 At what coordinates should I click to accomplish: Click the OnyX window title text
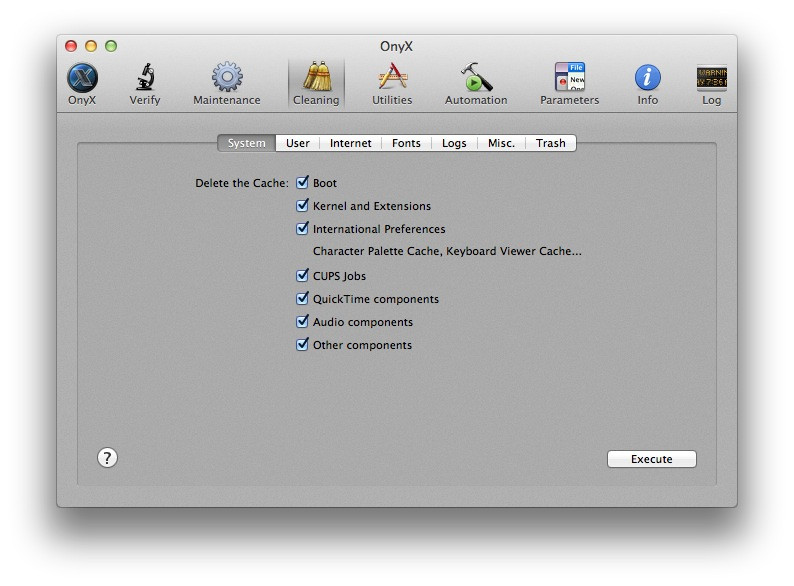396,47
